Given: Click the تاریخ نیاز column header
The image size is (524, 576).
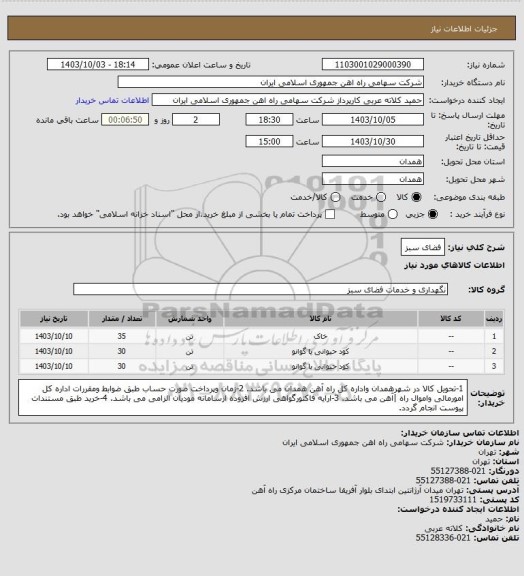Looking at the screenshot, I should click(54, 319).
